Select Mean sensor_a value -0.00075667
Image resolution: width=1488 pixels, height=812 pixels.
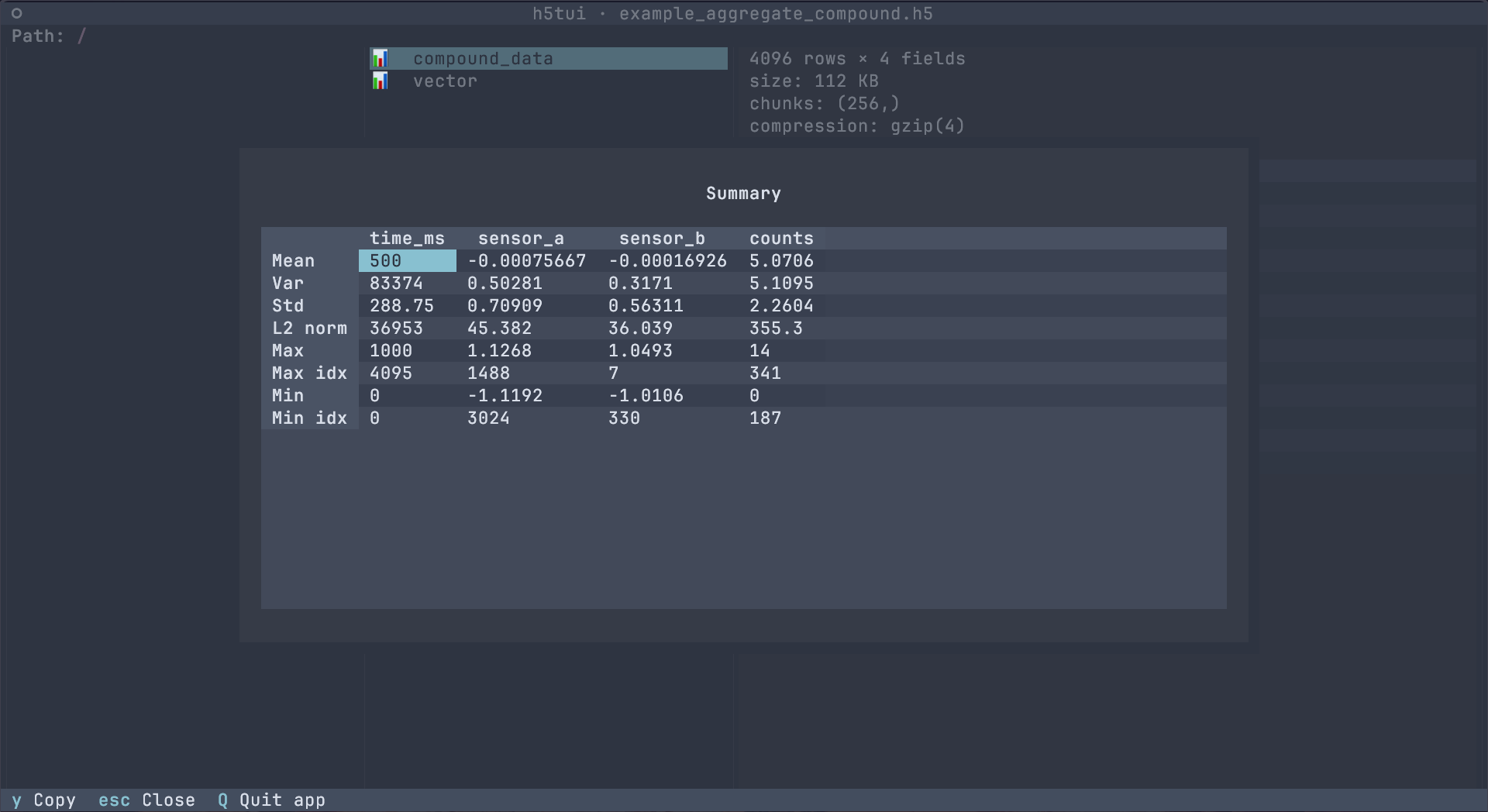coord(527,261)
